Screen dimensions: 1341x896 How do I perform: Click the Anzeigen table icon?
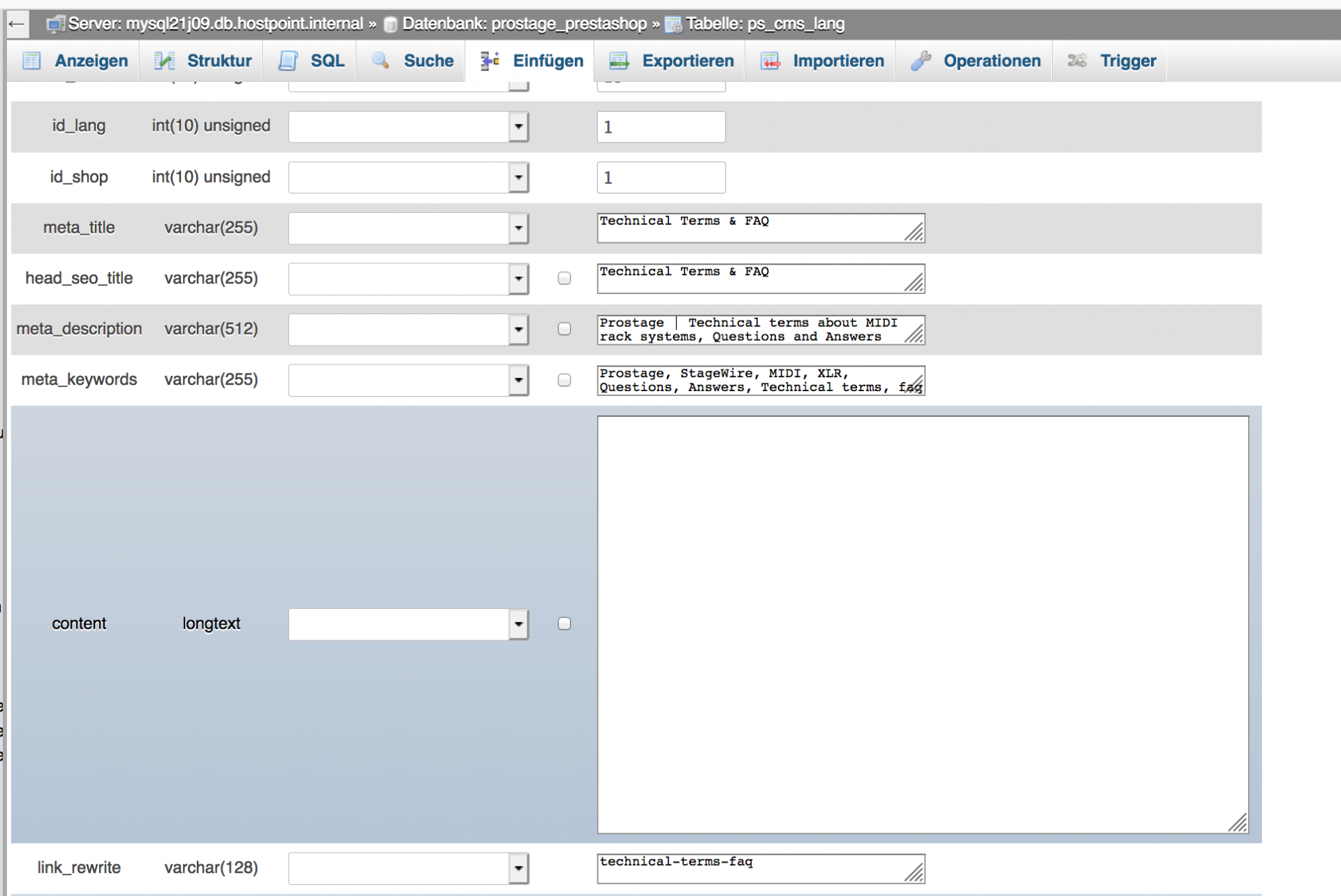pos(32,61)
